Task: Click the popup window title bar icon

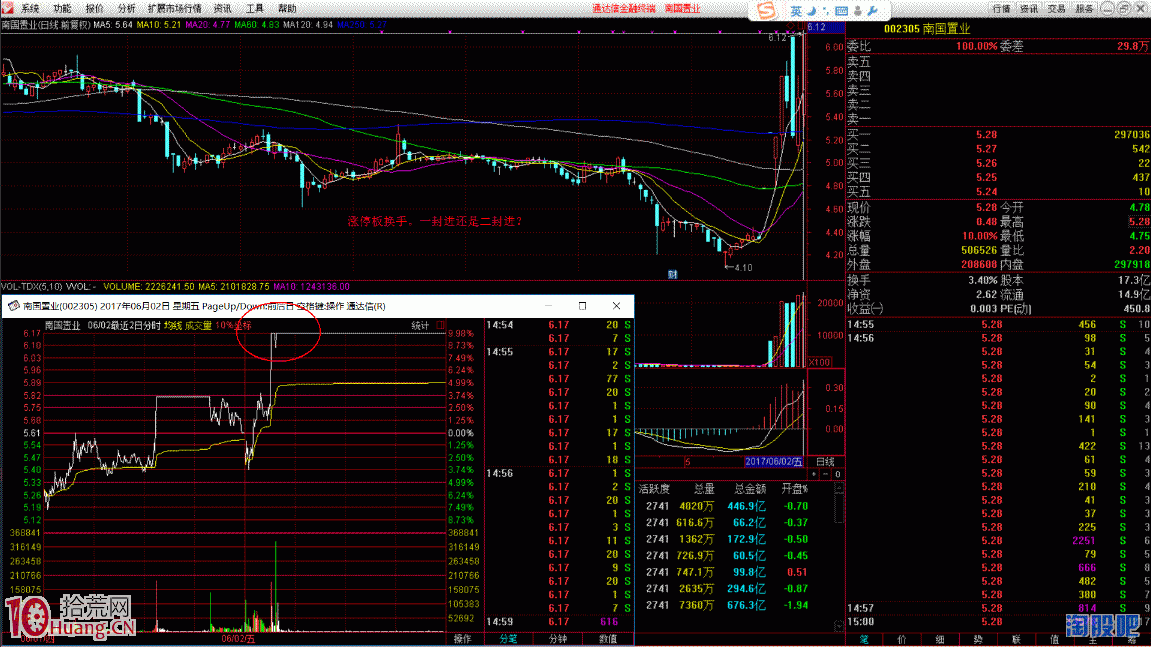Action: click(12, 306)
